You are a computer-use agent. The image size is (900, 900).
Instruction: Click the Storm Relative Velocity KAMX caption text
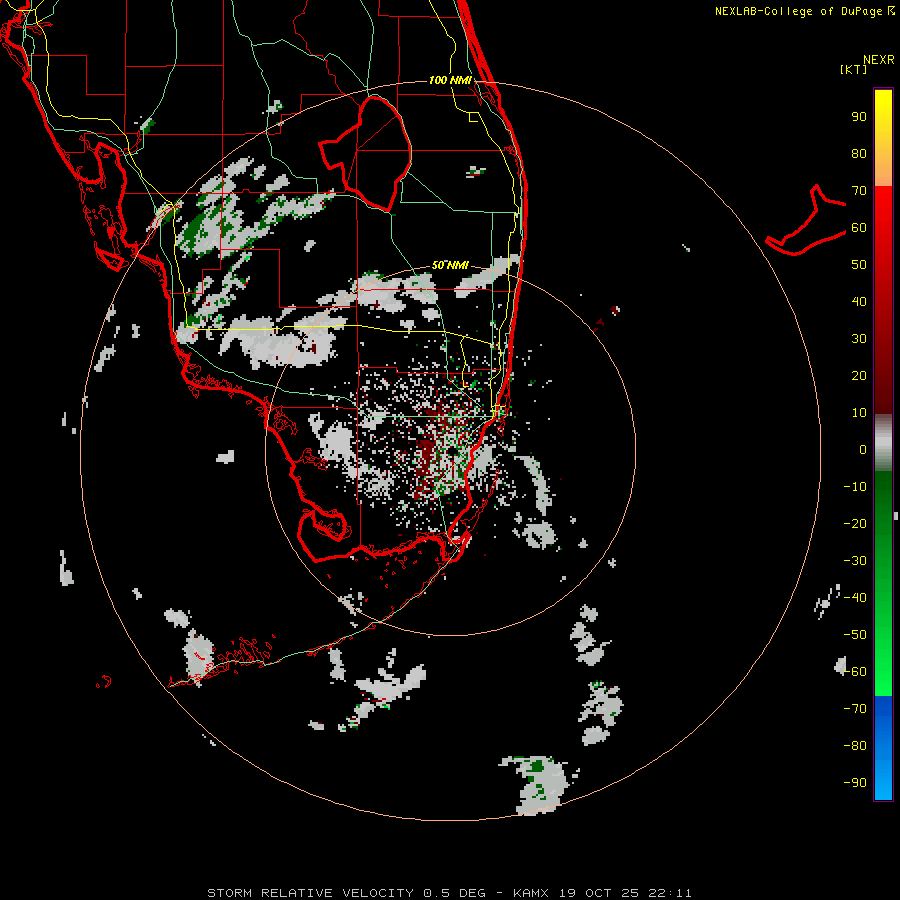(449, 893)
